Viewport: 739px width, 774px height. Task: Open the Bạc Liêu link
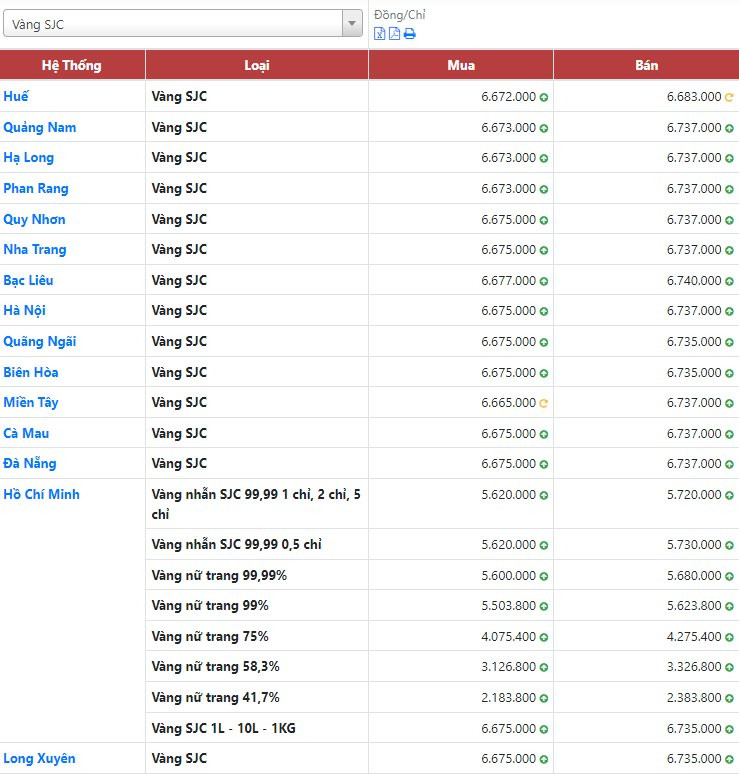coord(28,280)
